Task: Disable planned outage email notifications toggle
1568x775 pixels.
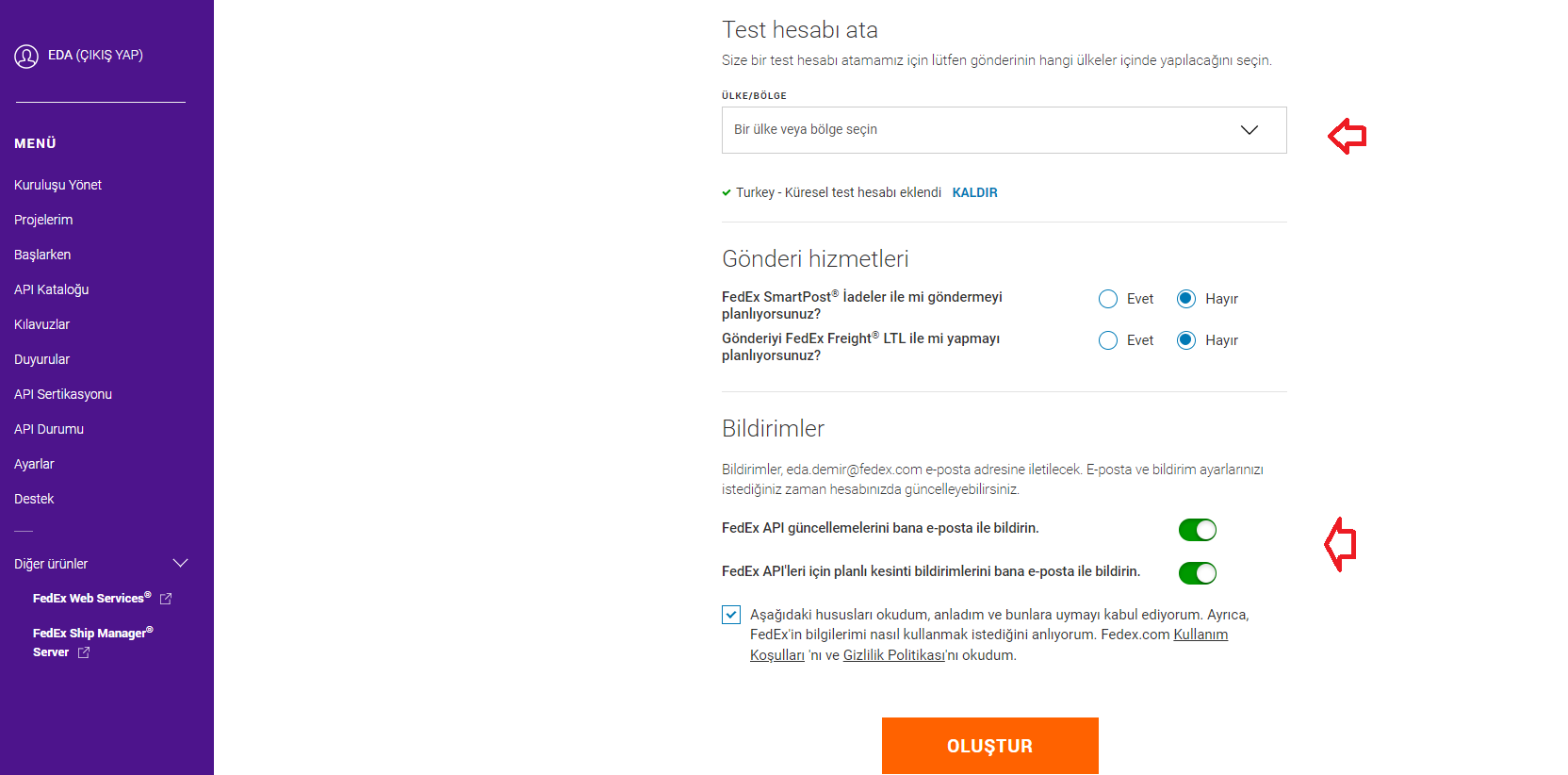Action: coord(1197,573)
